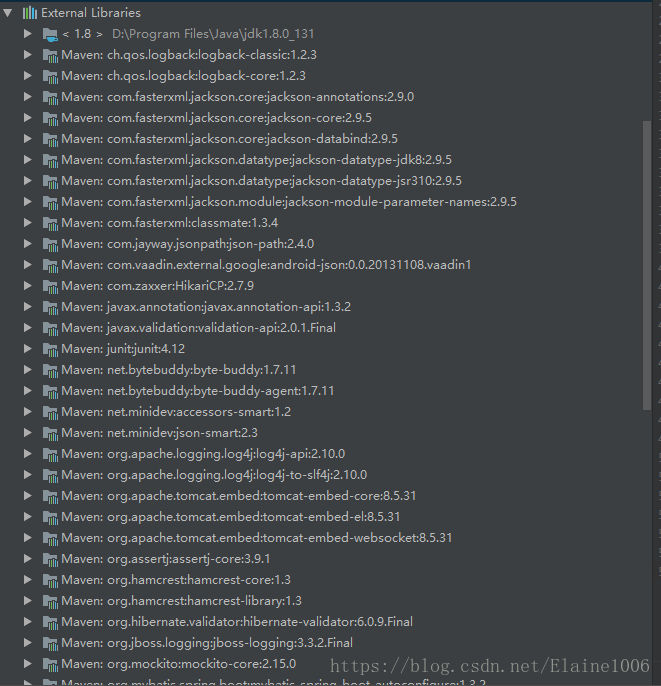661x686 pixels.
Task: Select JDK path D:\Program Files\Java\jdk1.8.0_131
Action: (x=213, y=34)
